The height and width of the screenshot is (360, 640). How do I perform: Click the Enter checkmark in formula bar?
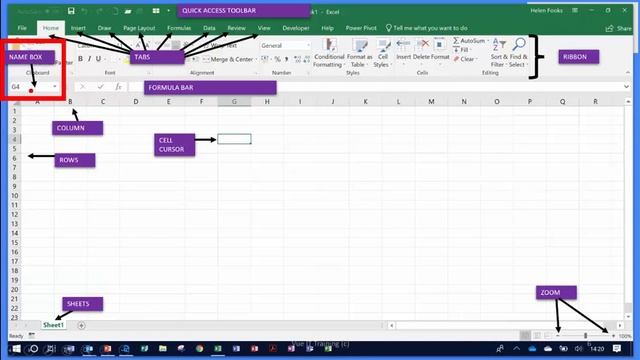[100, 87]
